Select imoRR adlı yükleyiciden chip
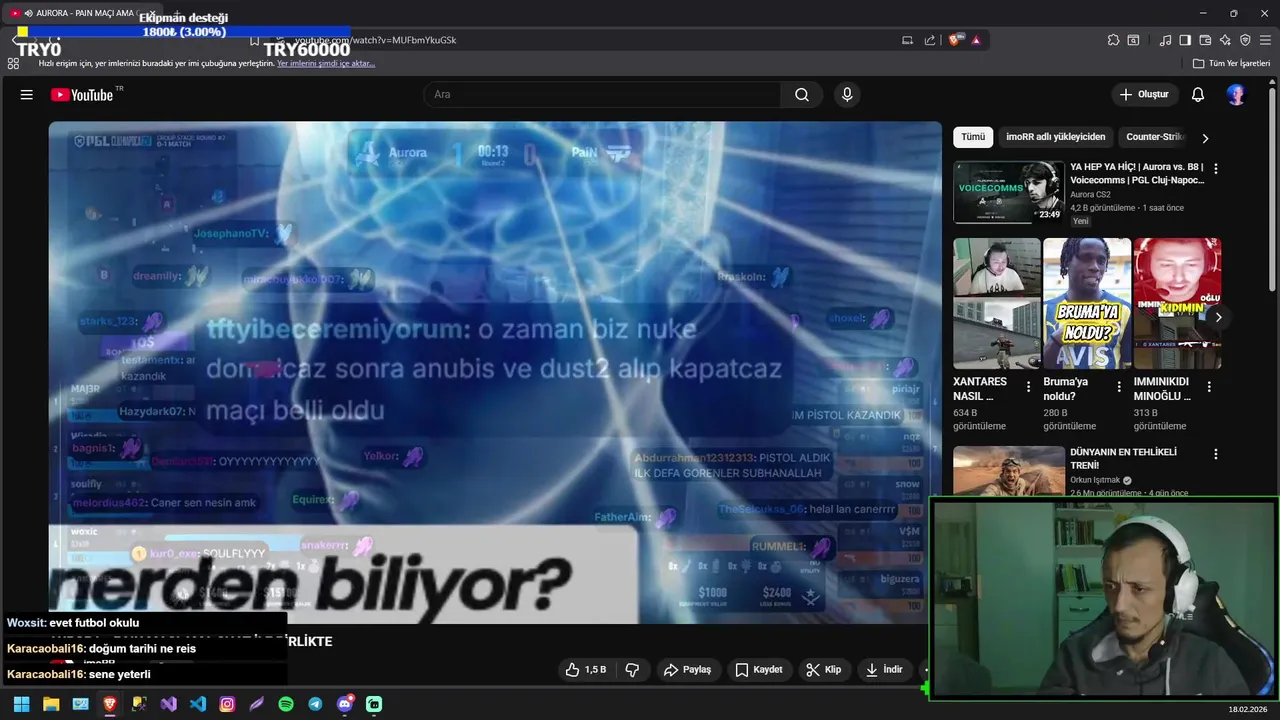Screen dimensions: 1280x720 (x=1056, y=137)
